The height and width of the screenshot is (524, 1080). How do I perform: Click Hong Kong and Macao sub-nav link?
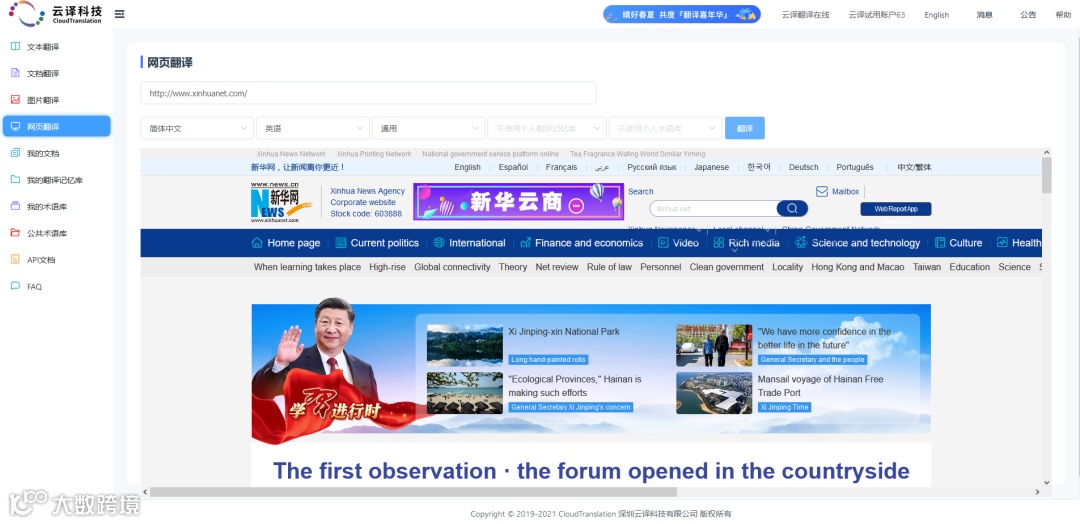point(858,267)
